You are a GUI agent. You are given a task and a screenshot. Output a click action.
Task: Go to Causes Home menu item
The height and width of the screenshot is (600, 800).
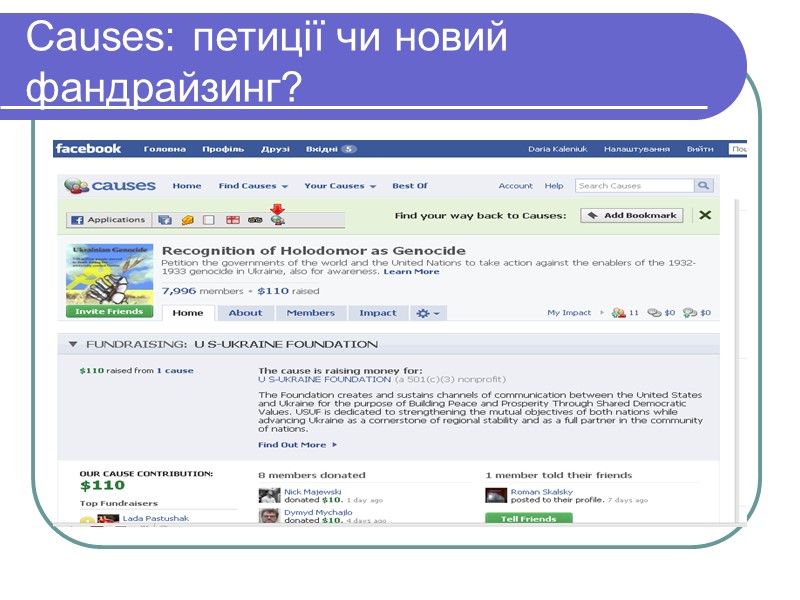(187, 186)
